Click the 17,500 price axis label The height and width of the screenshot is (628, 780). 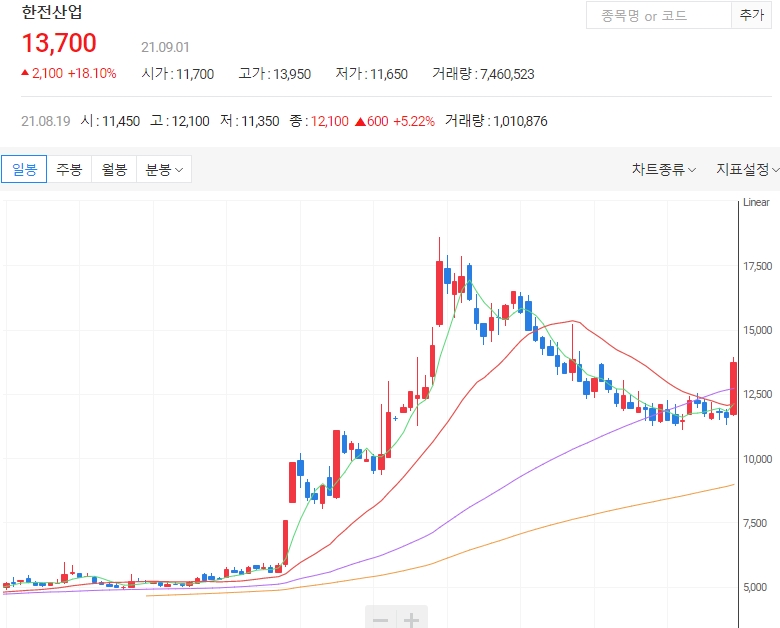[758, 266]
